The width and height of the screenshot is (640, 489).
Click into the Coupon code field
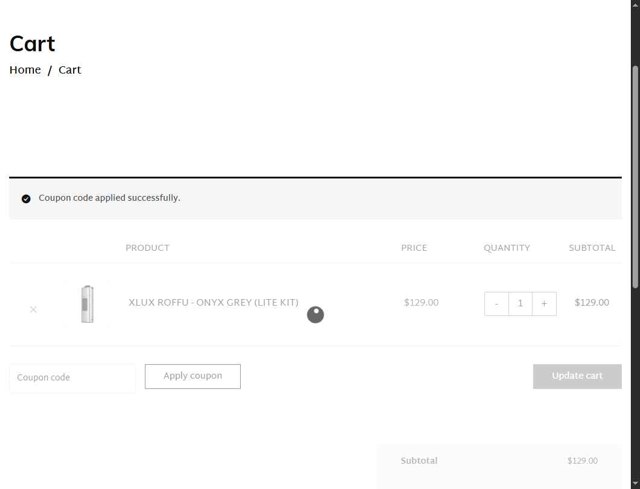(x=73, y=378)
